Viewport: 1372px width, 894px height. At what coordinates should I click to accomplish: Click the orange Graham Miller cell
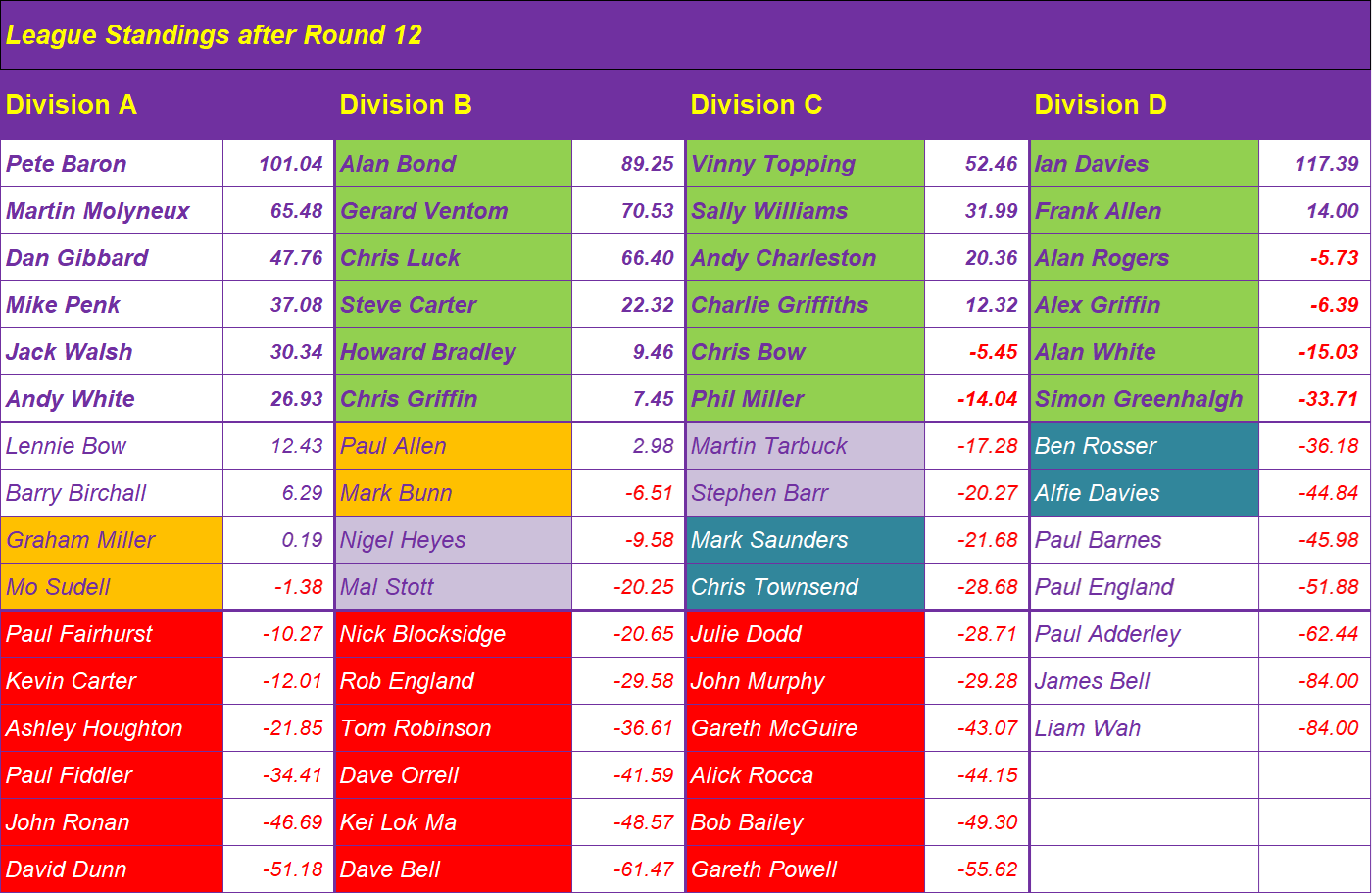click(112, 540)
